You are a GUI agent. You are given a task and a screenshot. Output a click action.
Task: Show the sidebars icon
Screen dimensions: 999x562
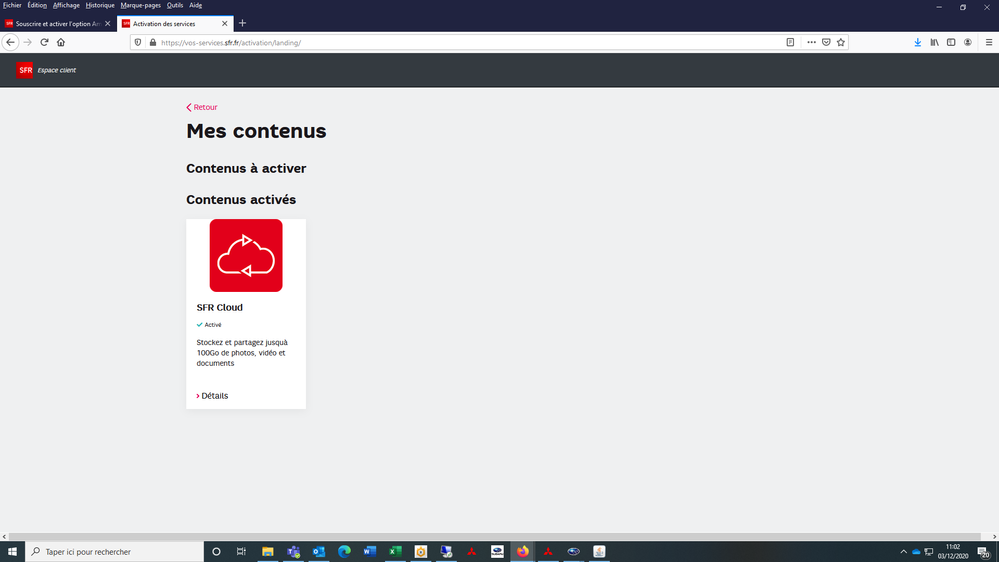click(x=951, y=42)
